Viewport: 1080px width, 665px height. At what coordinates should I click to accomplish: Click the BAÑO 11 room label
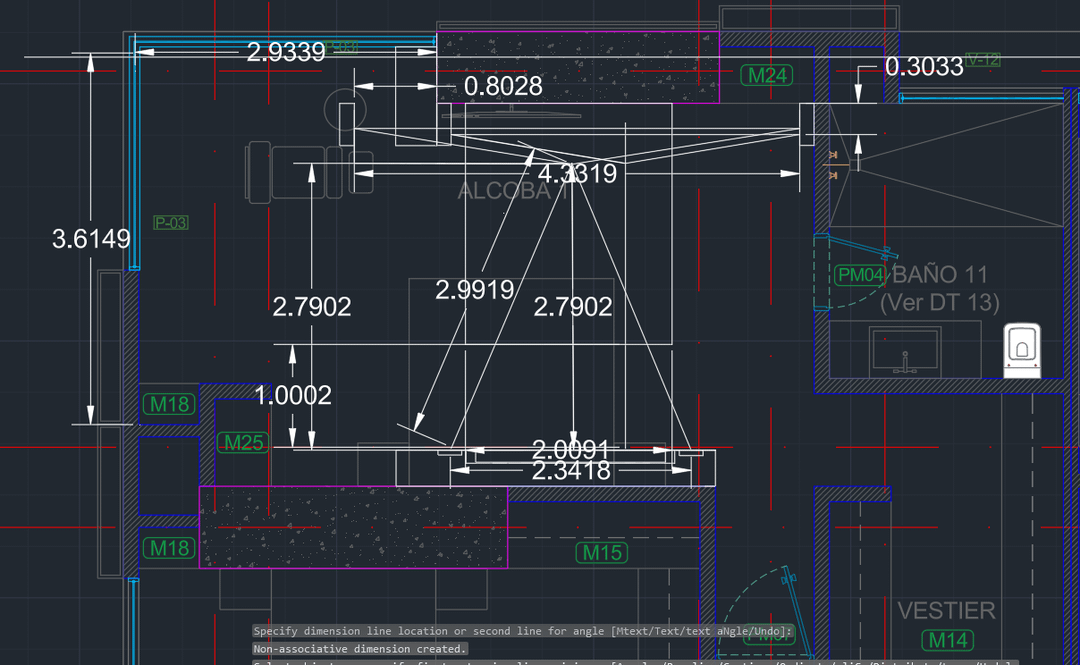click(x=940, y=274)
